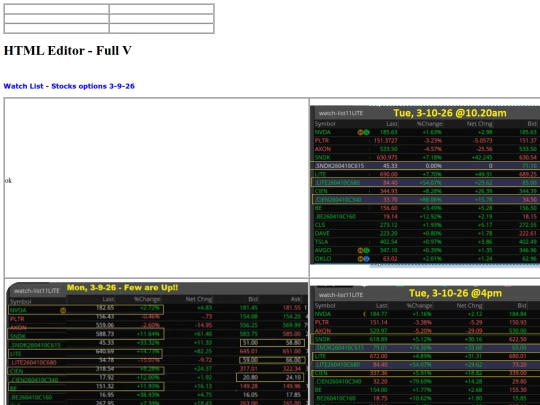
Task: Click the orange icon in the AVGO row
Action: (360, 250)
